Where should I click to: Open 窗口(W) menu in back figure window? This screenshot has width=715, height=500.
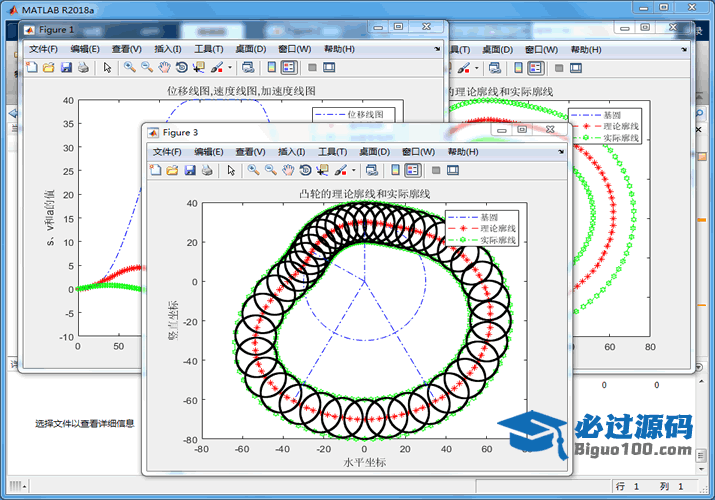click(541, 50)
